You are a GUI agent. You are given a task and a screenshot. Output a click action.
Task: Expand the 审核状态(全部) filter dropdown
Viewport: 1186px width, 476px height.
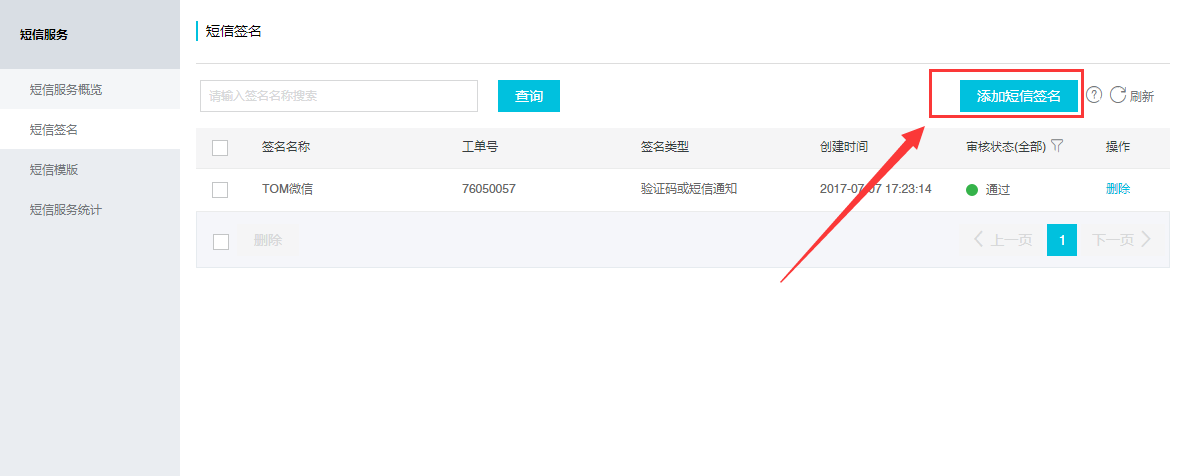click(1005, 147)
